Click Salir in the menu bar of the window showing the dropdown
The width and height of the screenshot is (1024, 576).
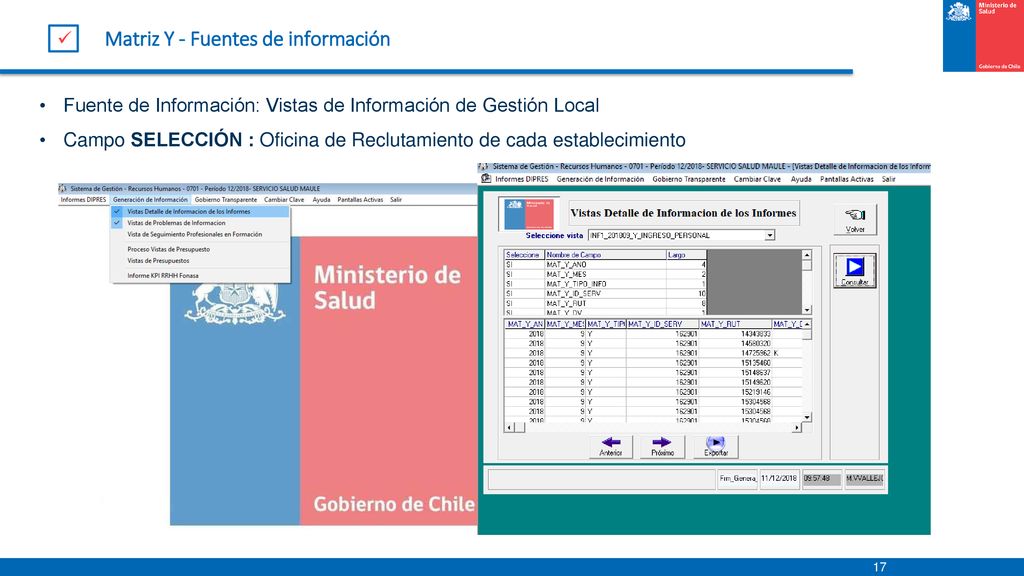point(396,200)
